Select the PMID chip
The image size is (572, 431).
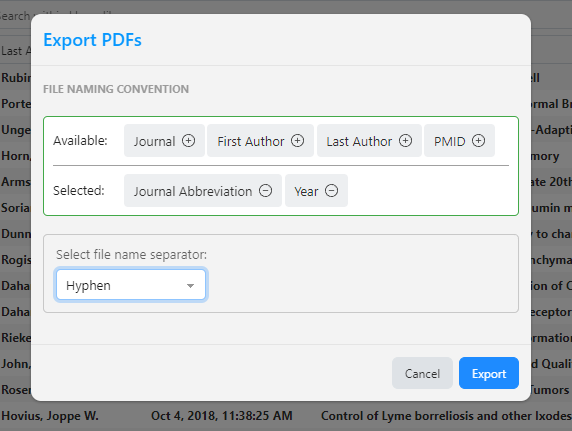pyautogui.click(x=459, y=141)
